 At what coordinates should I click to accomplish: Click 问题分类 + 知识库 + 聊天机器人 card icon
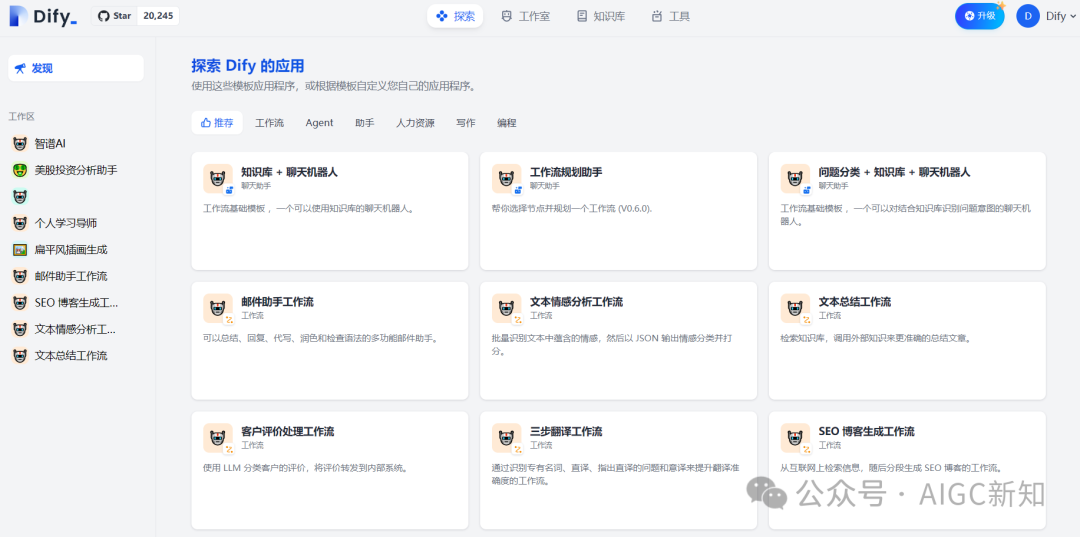tap(795, 178)
